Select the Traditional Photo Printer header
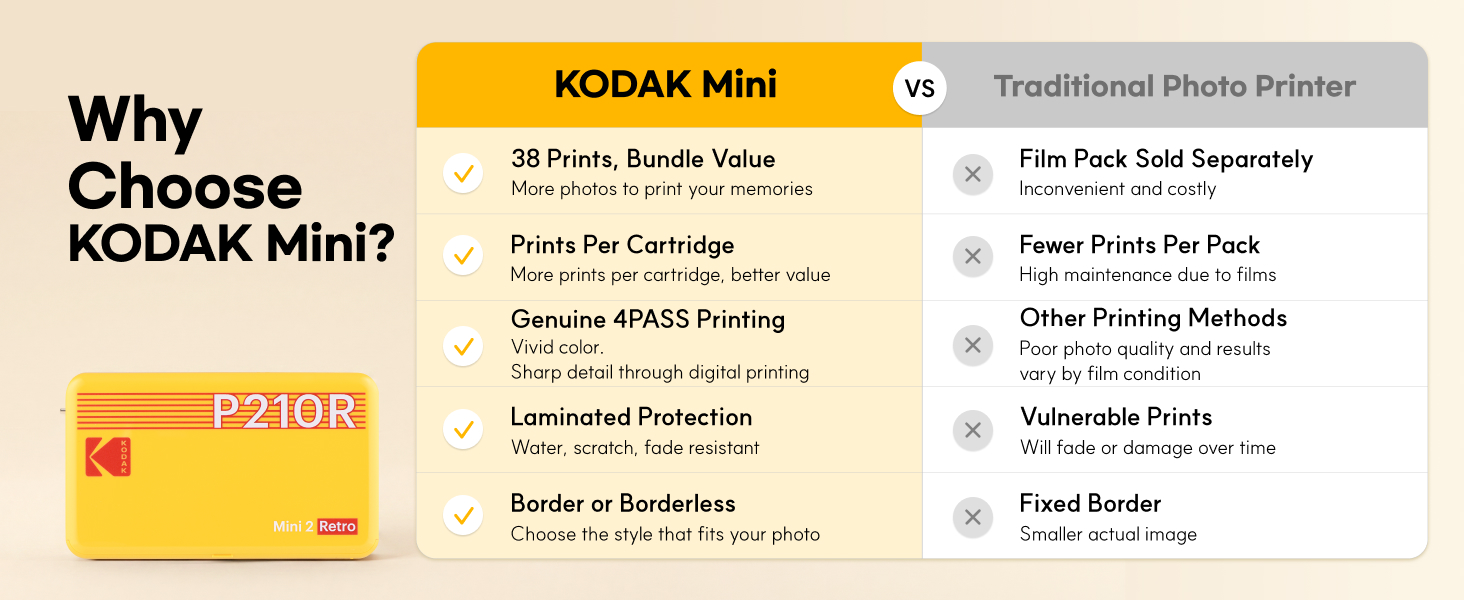Viewport: 1464px width, 600px height. pyautogui.click(x=1175, y=85)
